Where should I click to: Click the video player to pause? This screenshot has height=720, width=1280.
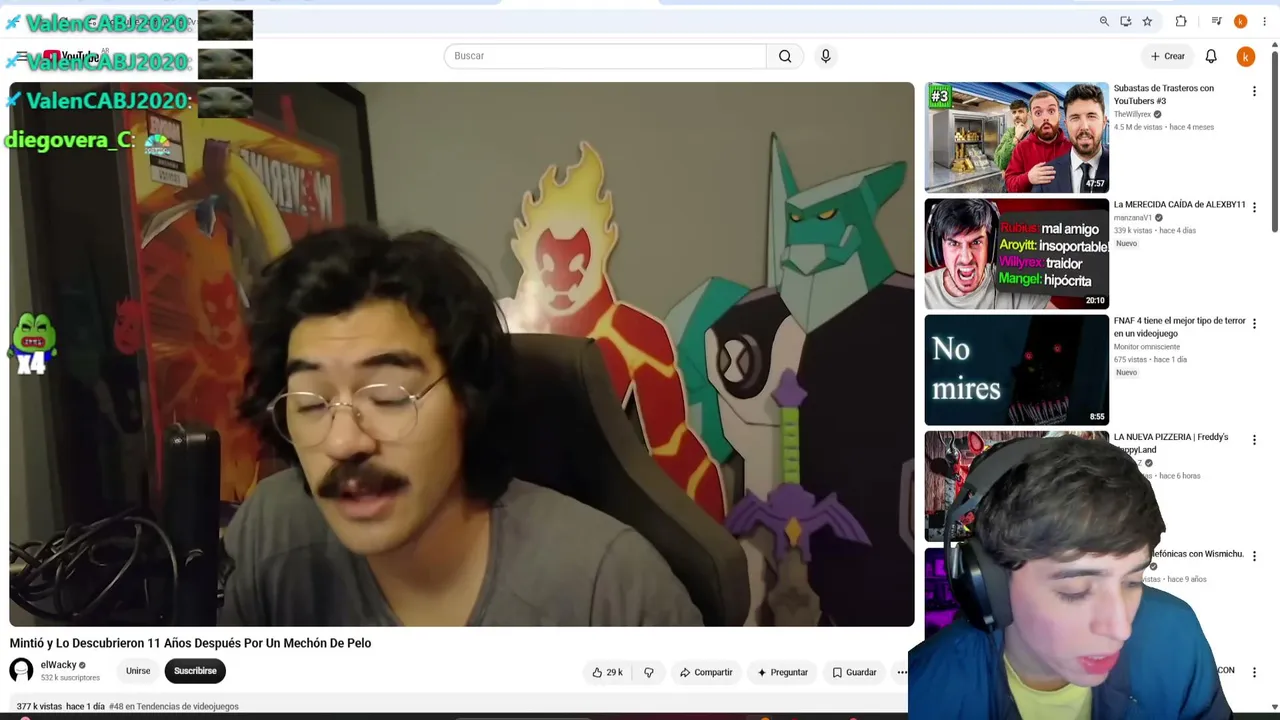[462, 354]
